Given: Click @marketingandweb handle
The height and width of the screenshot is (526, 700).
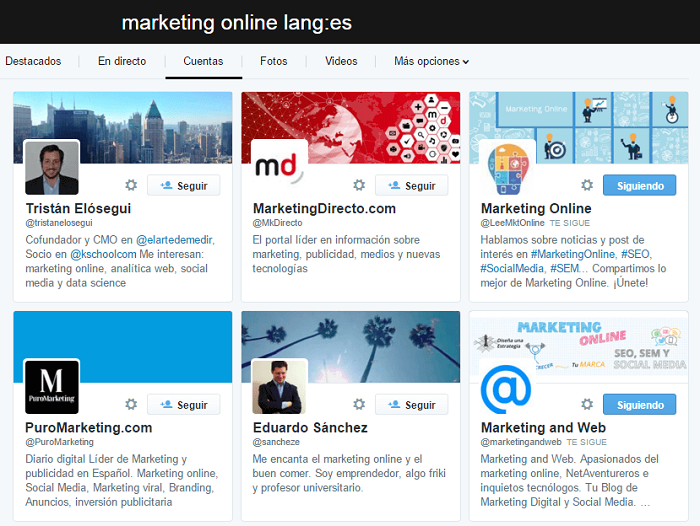Looking at the screenshot, I should click(521, 442).
